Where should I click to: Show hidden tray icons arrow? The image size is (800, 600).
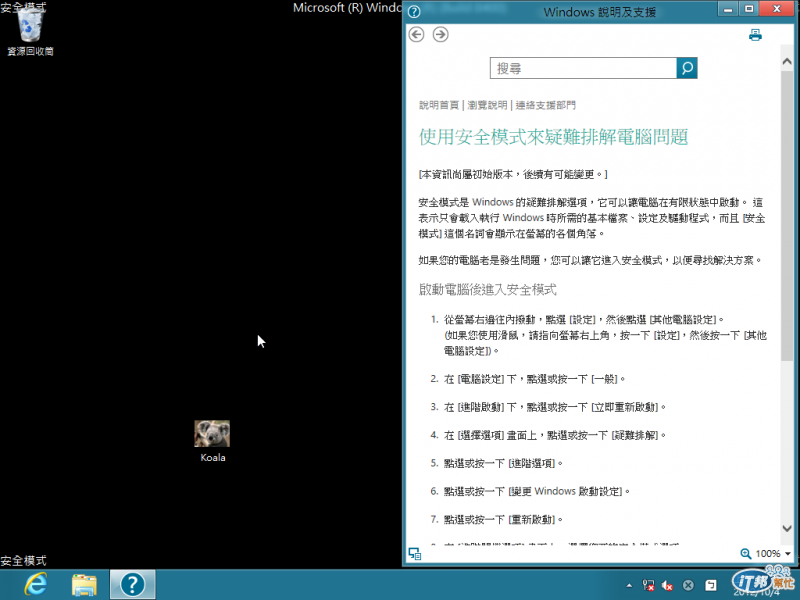pyautogui.click(x=629, y=585)
